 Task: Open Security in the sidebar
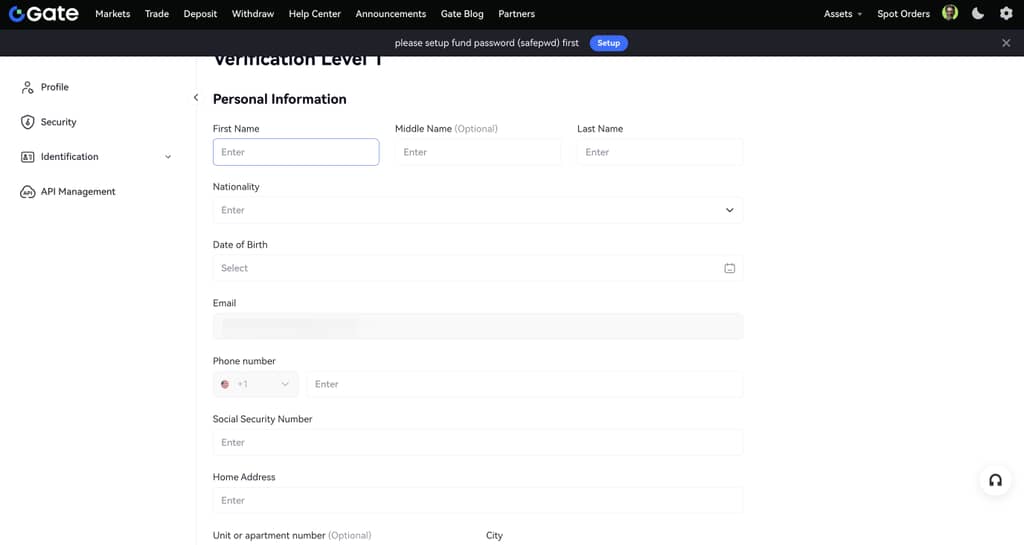click(58, 122)
